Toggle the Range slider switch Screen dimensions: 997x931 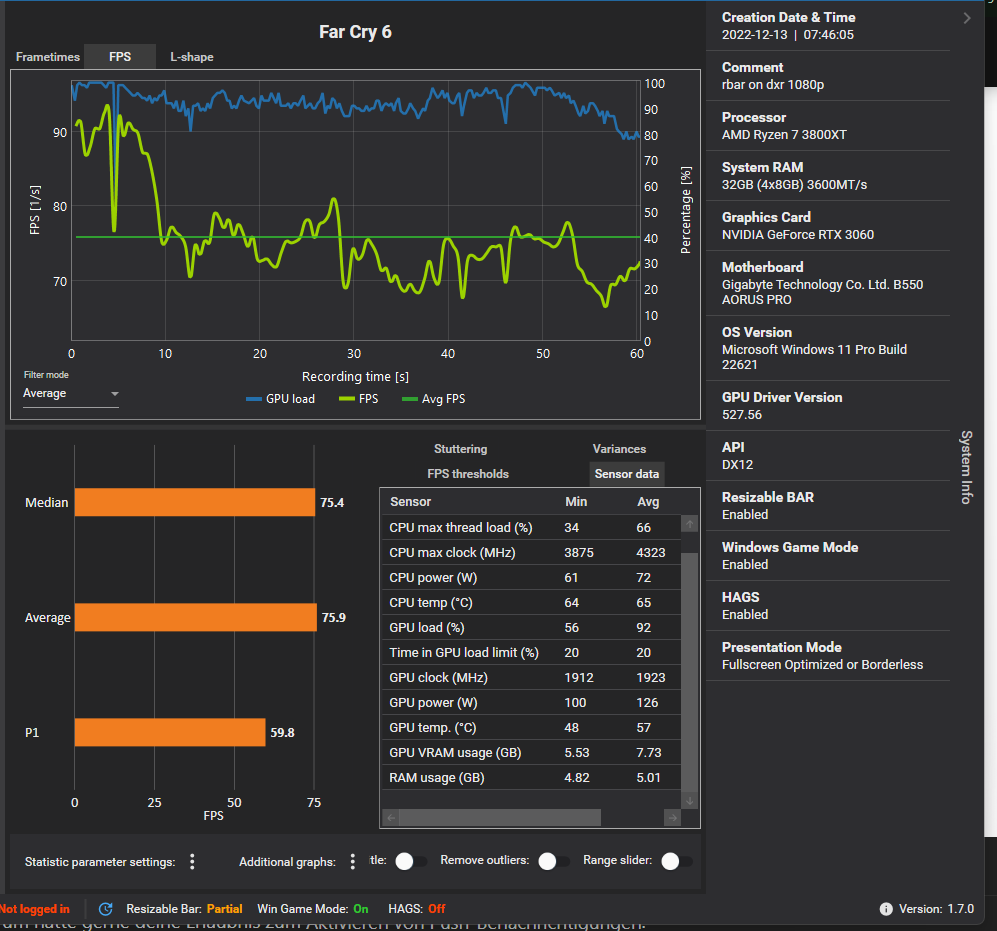pos(677,861)
